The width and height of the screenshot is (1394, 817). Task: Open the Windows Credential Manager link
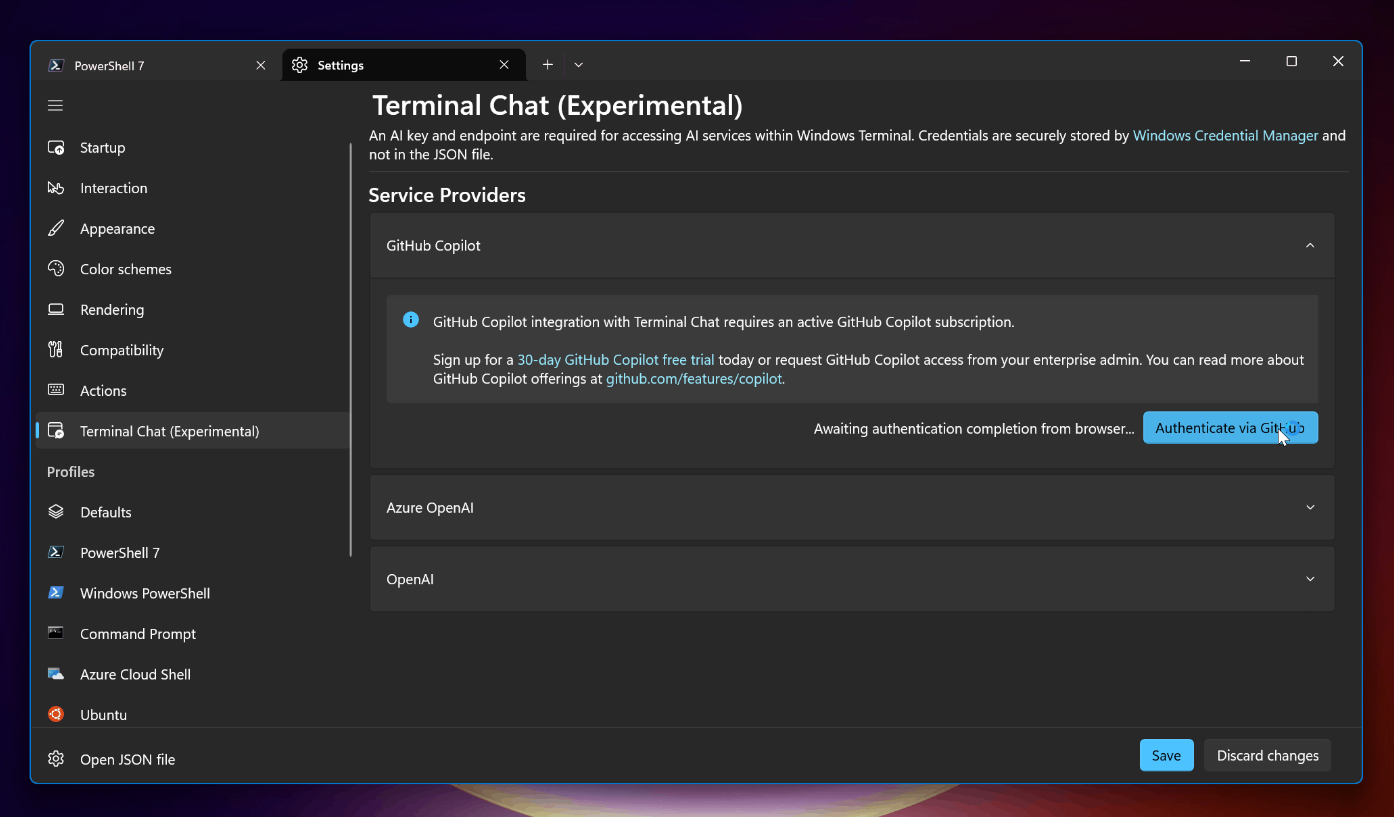pyautogui.click(x=1225, y=135)
